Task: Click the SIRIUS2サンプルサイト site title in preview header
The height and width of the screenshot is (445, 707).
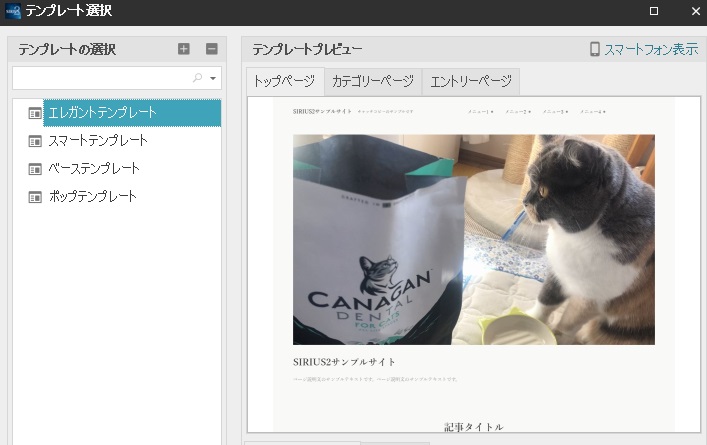Action: (322, 111)
